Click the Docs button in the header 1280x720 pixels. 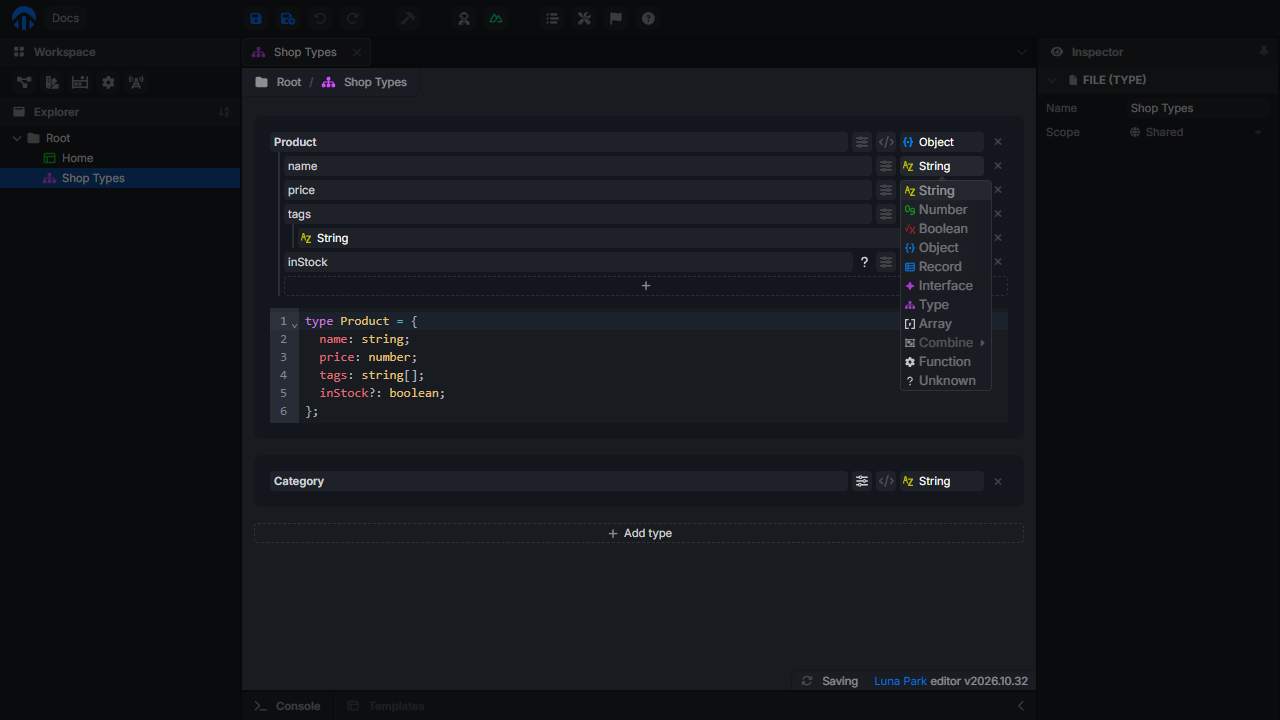(65, 18)
